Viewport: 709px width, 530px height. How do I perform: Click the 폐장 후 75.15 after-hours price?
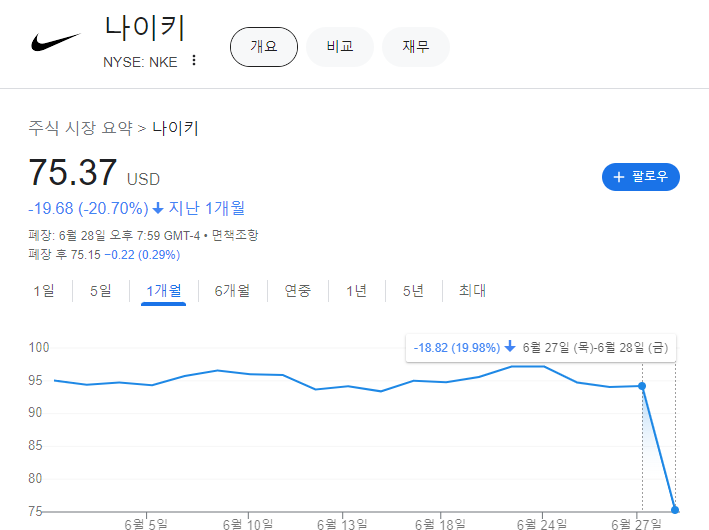(x=64, y=255)
